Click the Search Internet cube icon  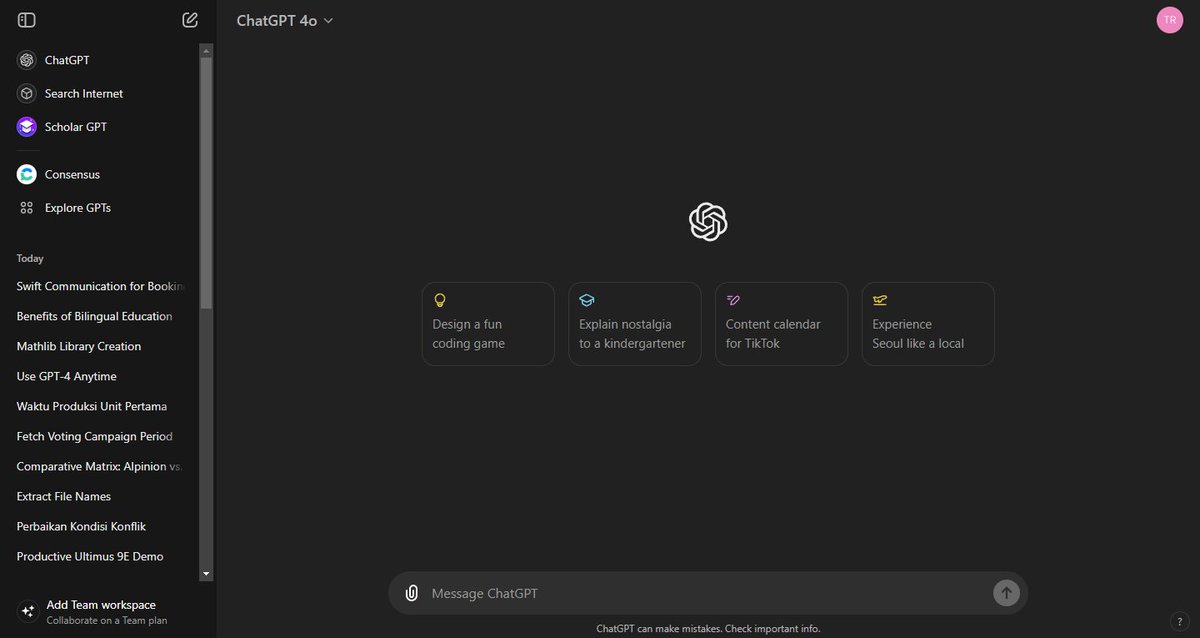coord(27,93)
